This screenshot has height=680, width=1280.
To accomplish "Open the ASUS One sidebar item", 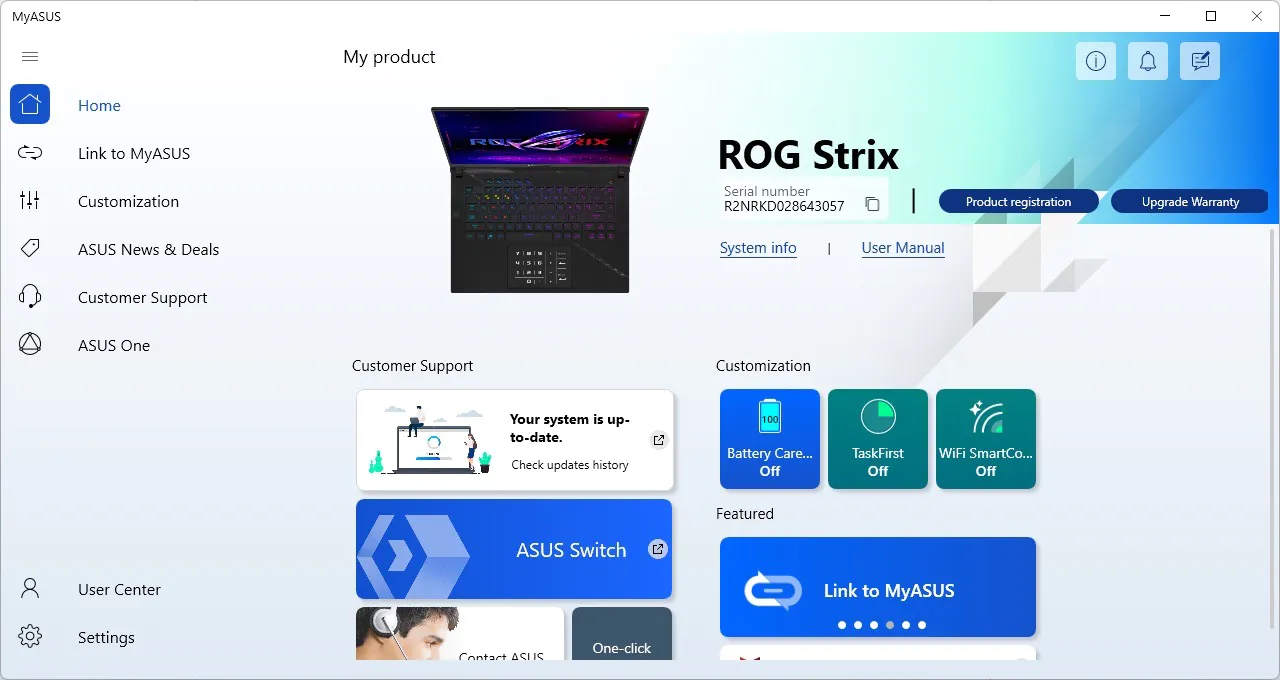I will (x=114, y=345).
